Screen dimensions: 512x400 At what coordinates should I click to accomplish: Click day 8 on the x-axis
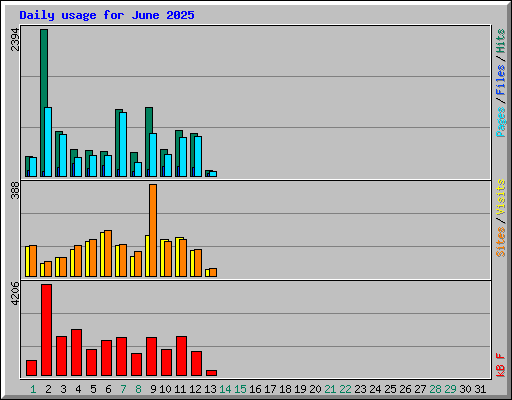click(138, 389)
